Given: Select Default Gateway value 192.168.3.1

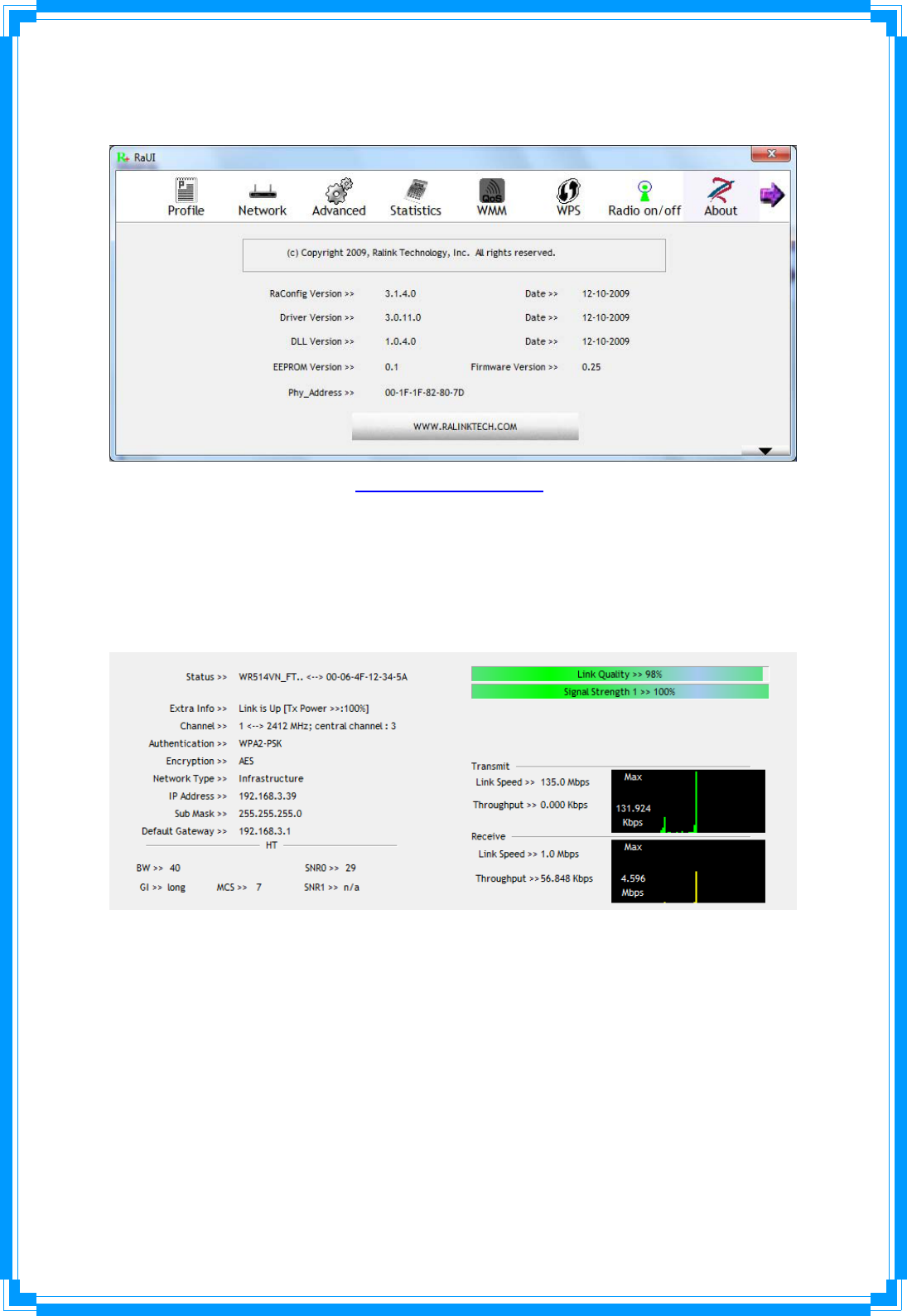Looking at the screenshot, I should [x=264, y=831].
